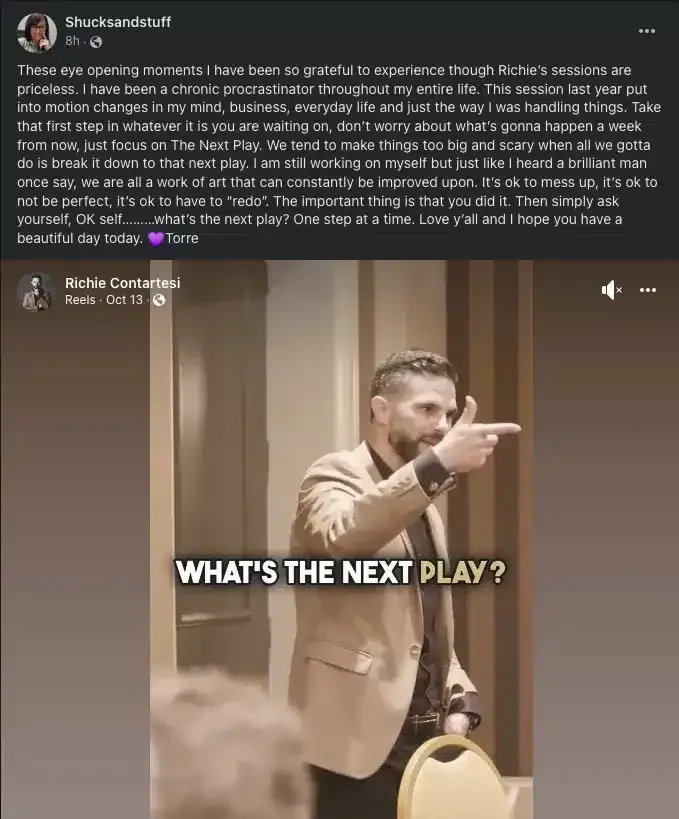Open the Oct 13 reel date link

[124, 300]
